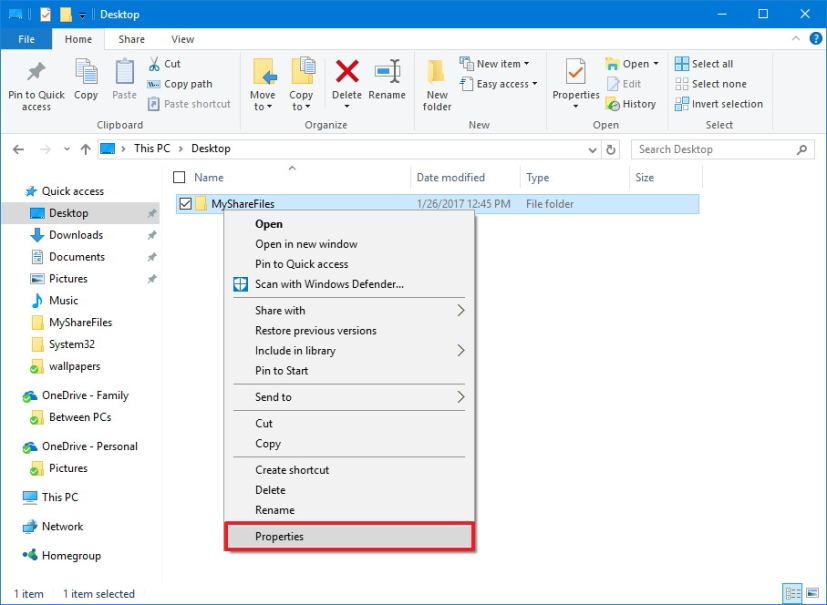Click the Refresh icon in the address bar

(x=610, y=149)
